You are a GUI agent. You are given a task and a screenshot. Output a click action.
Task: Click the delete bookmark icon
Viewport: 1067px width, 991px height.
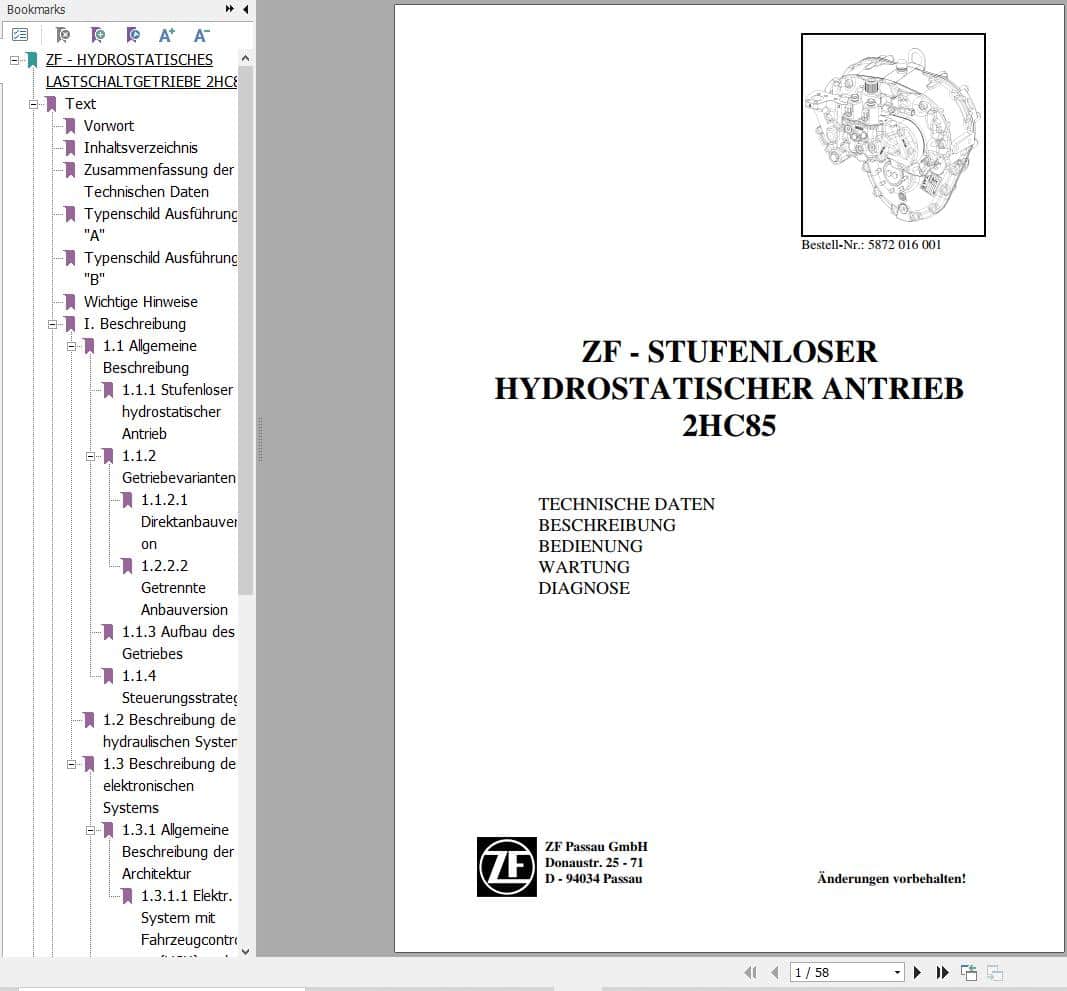(63, 34)
